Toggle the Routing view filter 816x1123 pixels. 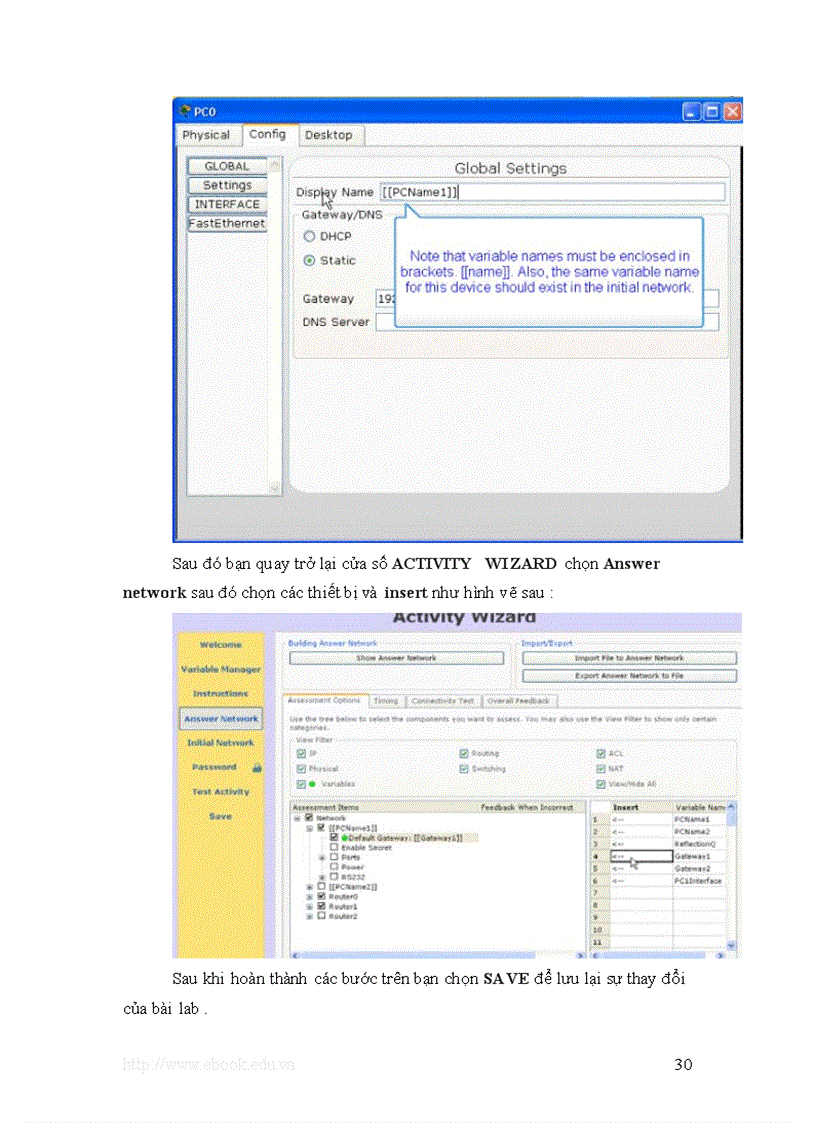tap(464, 752)
